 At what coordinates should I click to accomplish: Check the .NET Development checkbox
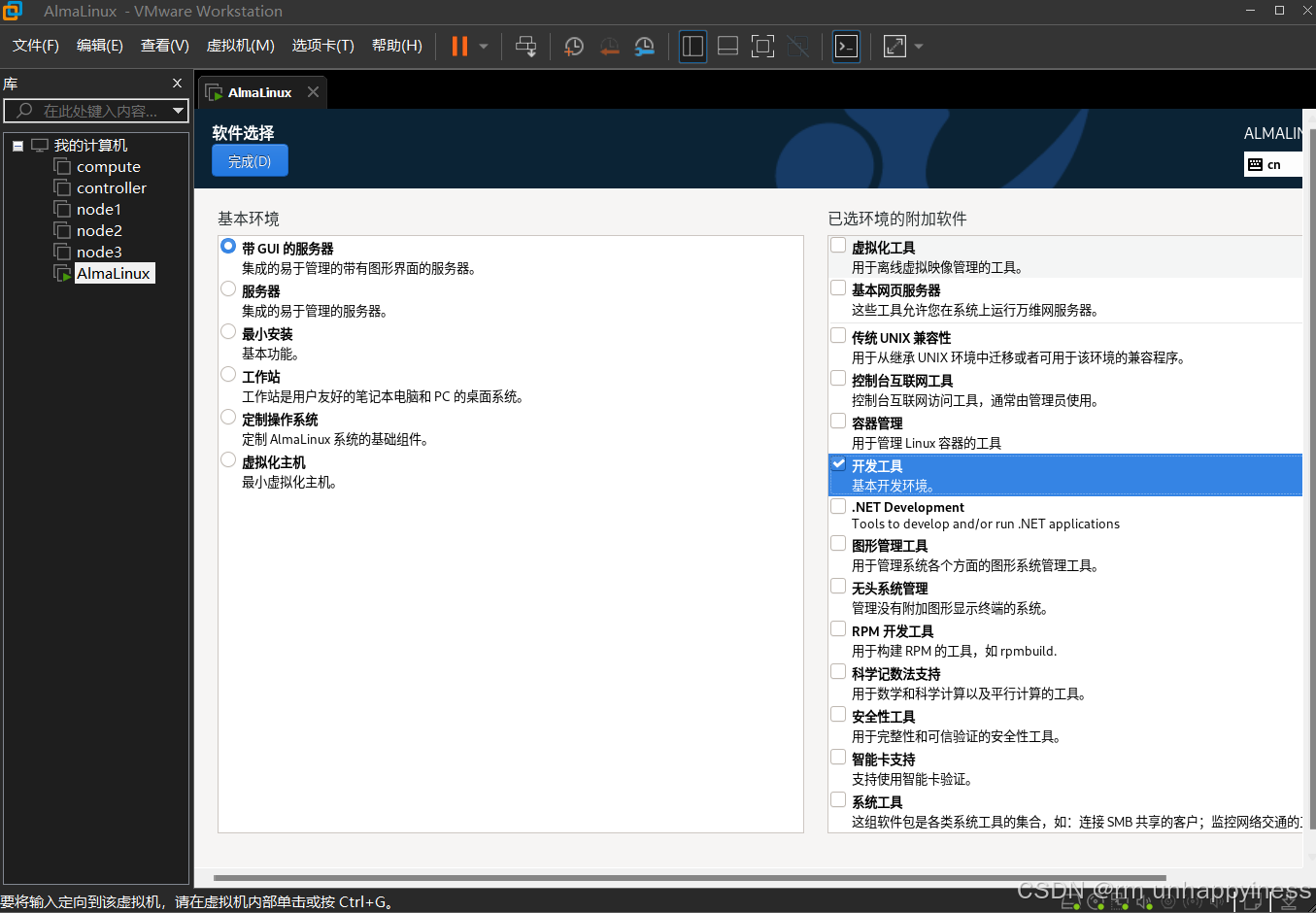(838, 505)
